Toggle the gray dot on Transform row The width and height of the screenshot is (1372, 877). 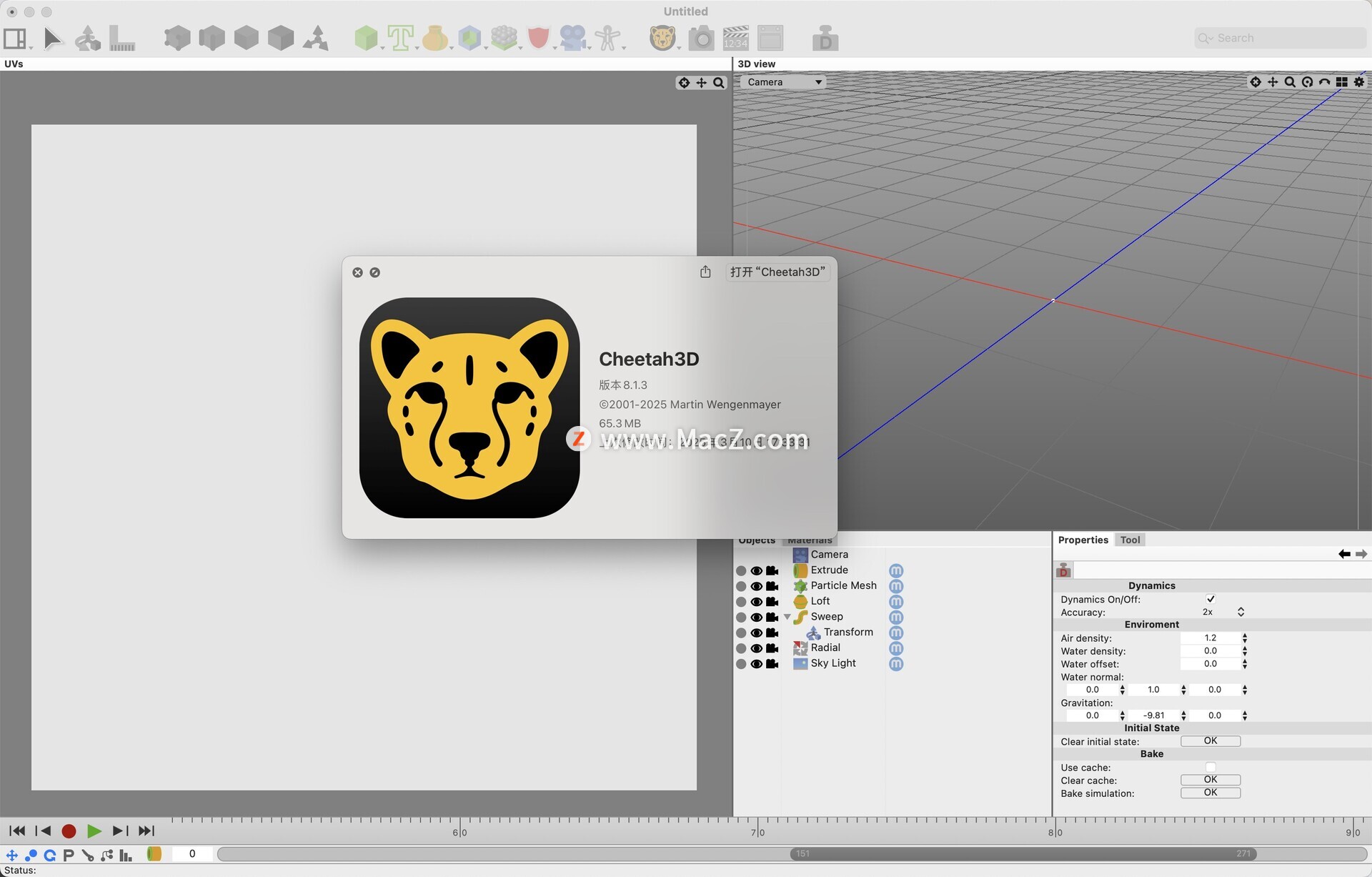pyautogui.click(x=741, y=633)
